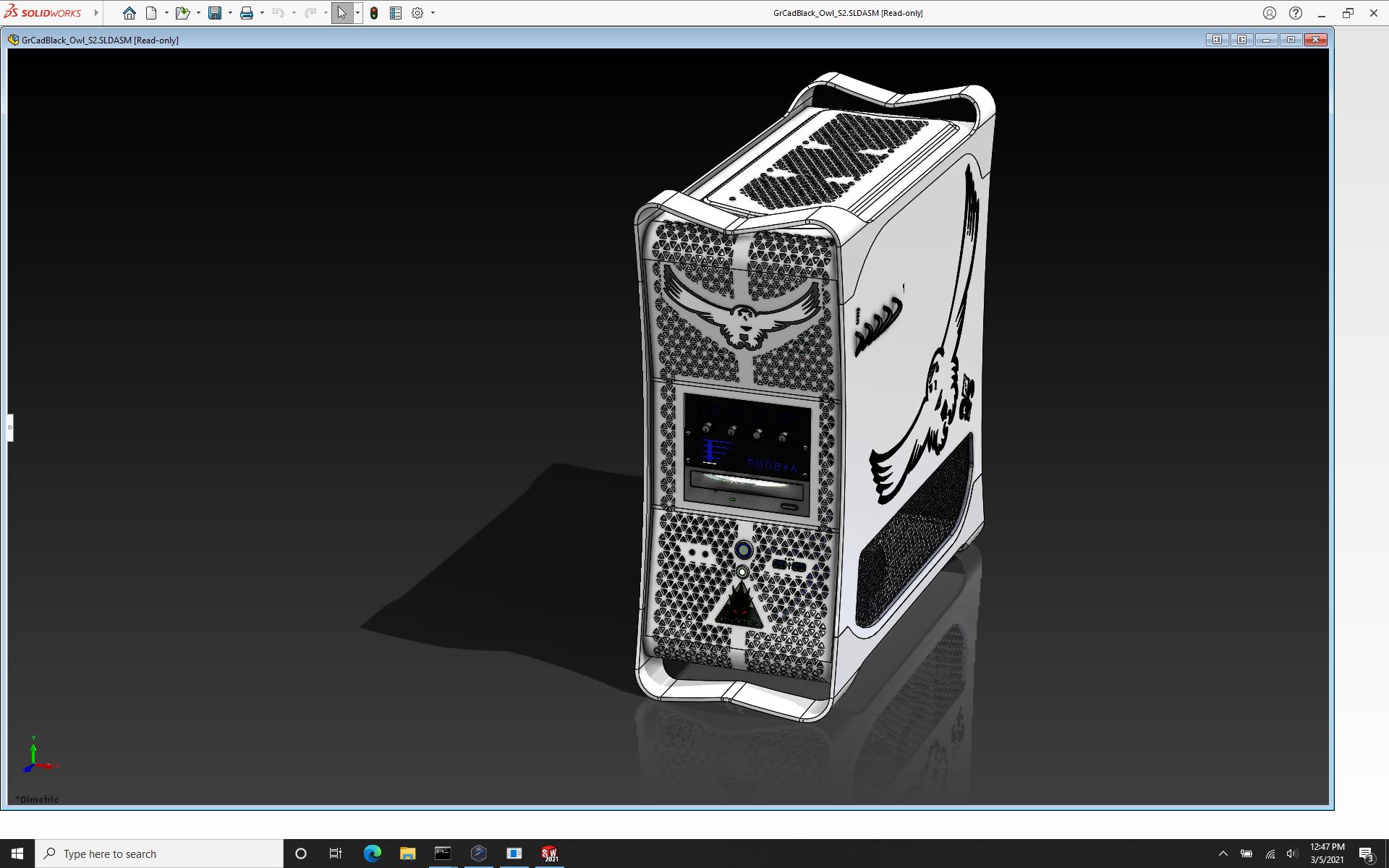Expand the Open dropdown arrow
Image resolution: width=1389 pixels, height=868 pixels.
pyautogui.click(x=198, y=13)
